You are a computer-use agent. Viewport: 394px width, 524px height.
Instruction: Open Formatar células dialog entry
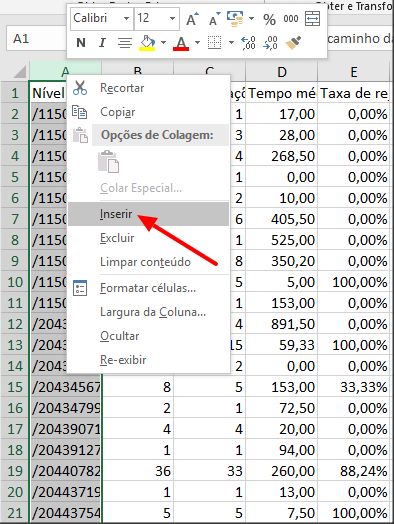(x=148, y=288)
